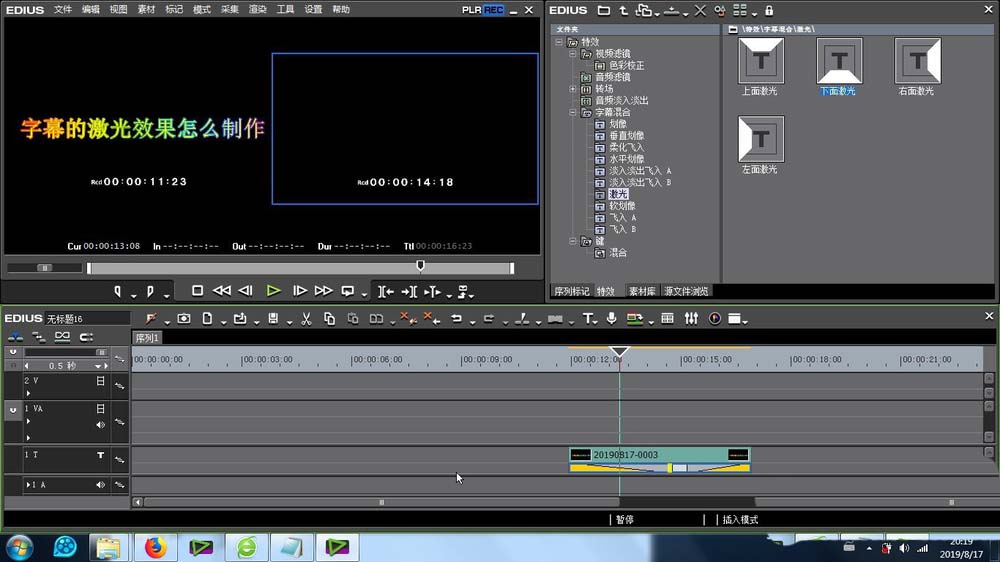Toggle video visibility on track 1 VA
The image size is (1000, 562).
click(x=100, y=408)
